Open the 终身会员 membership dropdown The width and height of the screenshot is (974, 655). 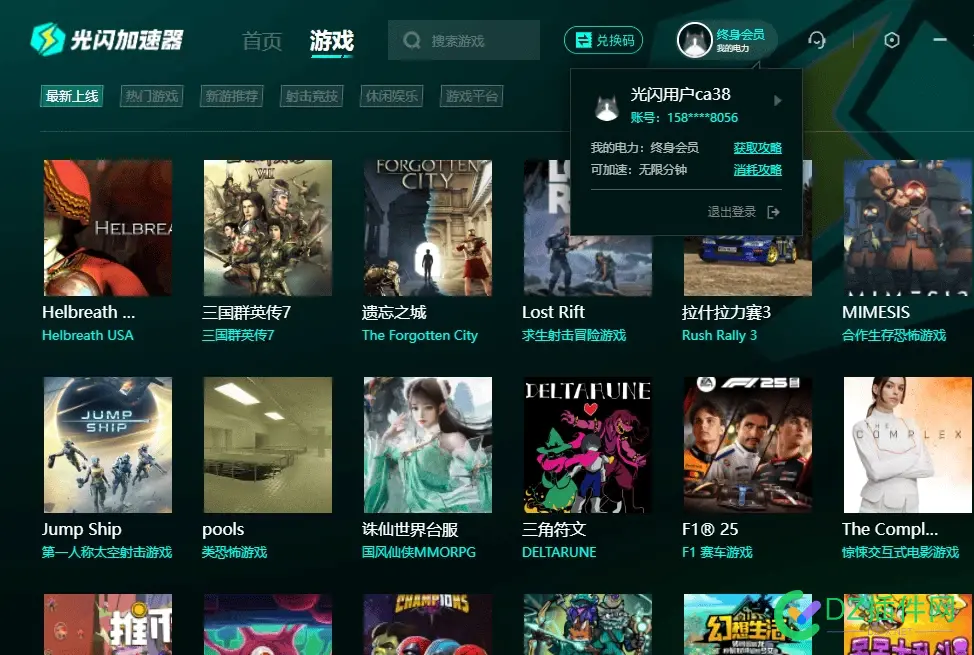740,40
